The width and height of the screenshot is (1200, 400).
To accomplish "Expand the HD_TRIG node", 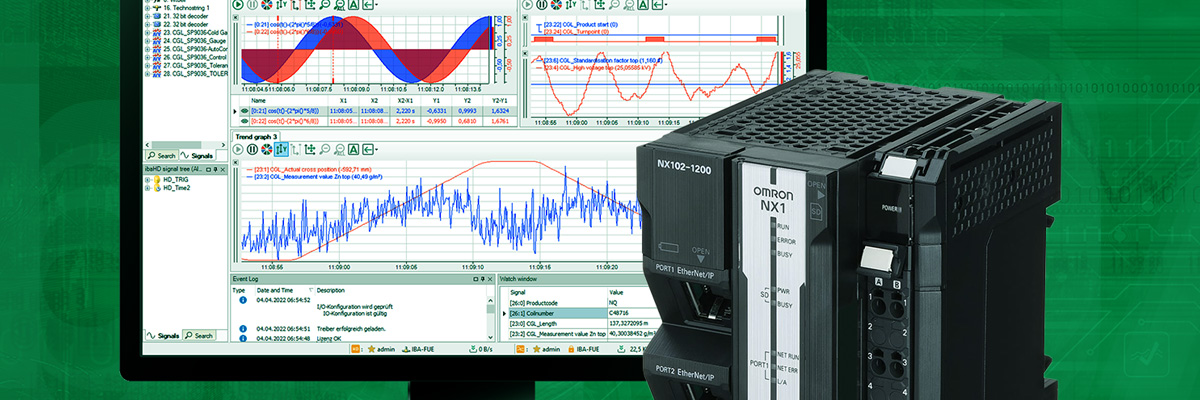I will (147, 180).
